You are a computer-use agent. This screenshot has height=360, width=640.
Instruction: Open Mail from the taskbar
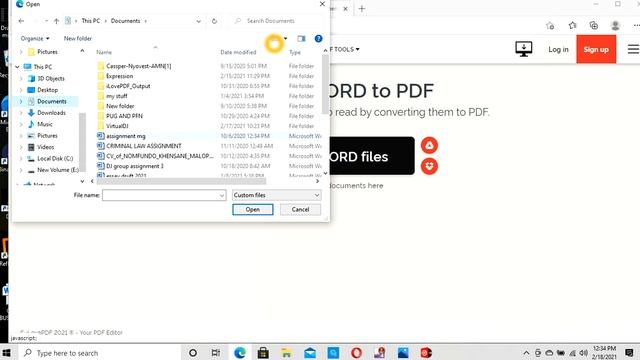coord(310,353)
